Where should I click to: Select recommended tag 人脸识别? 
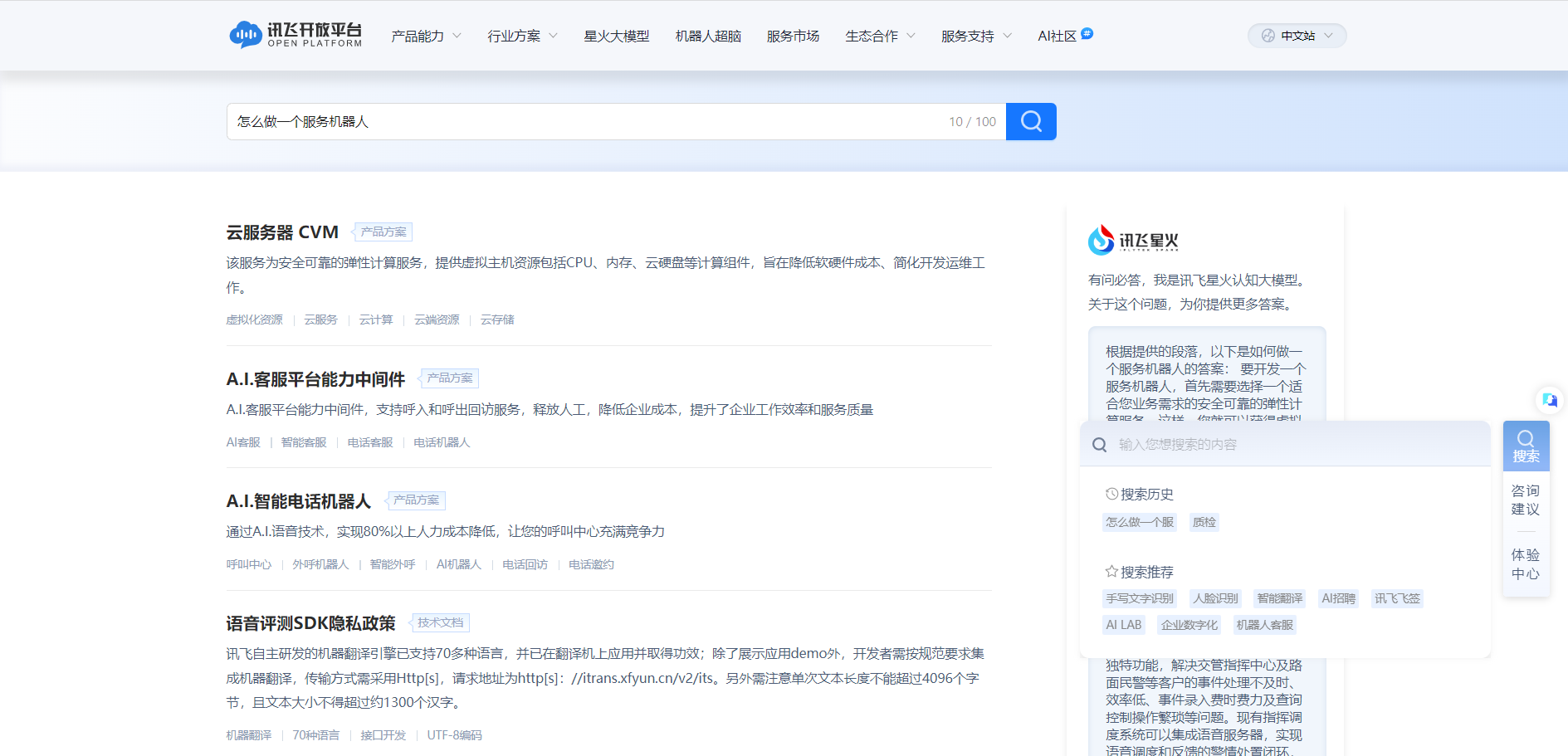click(x=1215, y=598)
